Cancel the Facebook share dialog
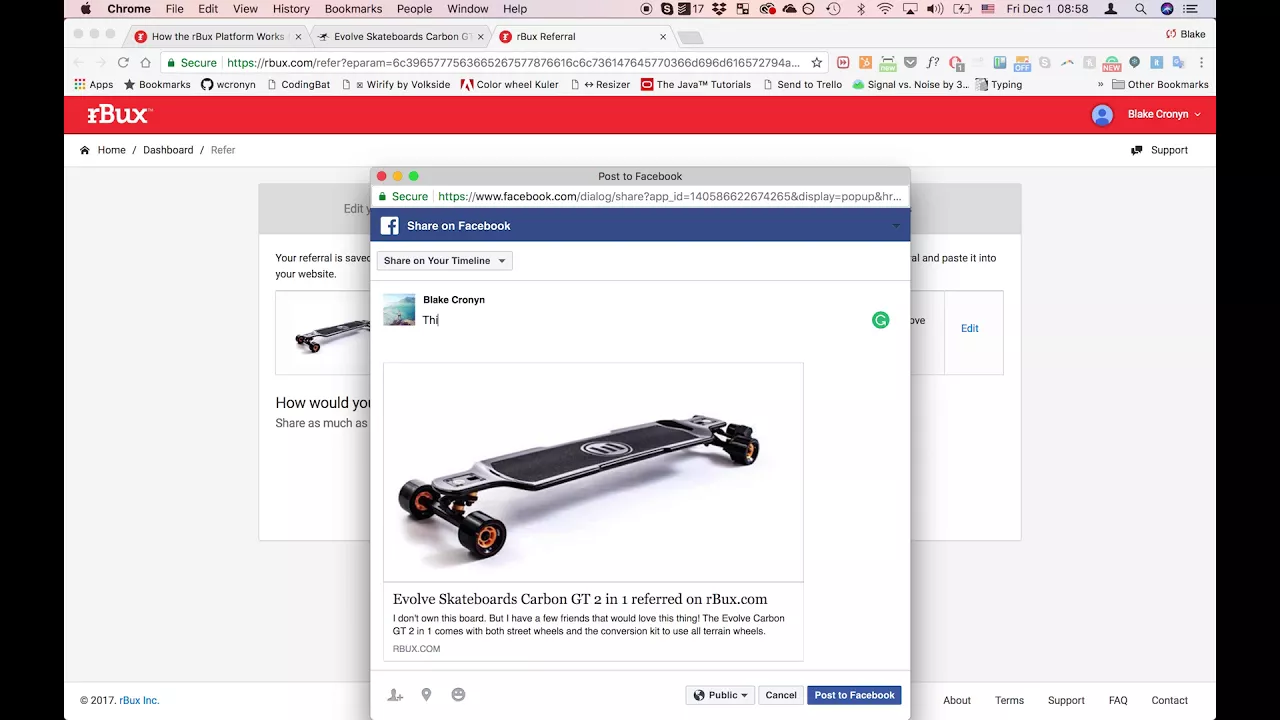1280x720 pixels. [781, 695]
